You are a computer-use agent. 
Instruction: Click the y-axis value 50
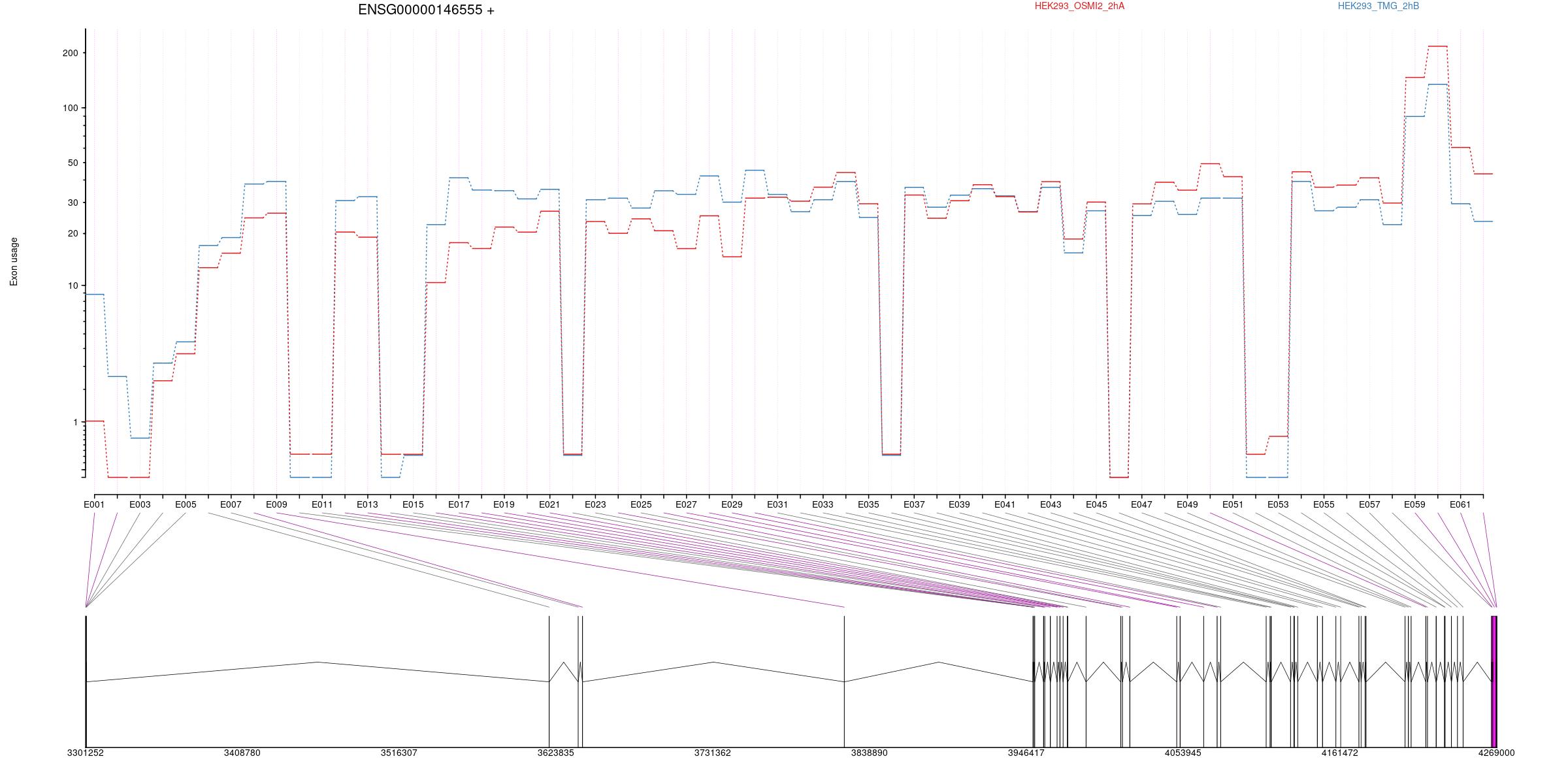(x=73, y=163)
